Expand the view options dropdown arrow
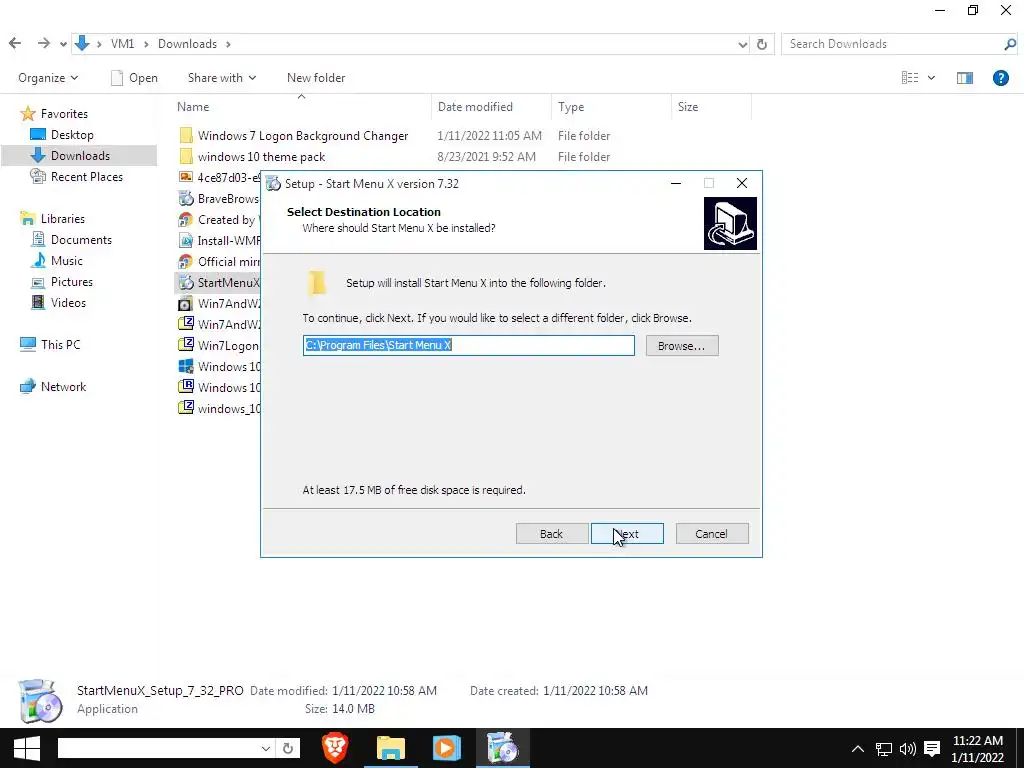 [x=931, y=78]
